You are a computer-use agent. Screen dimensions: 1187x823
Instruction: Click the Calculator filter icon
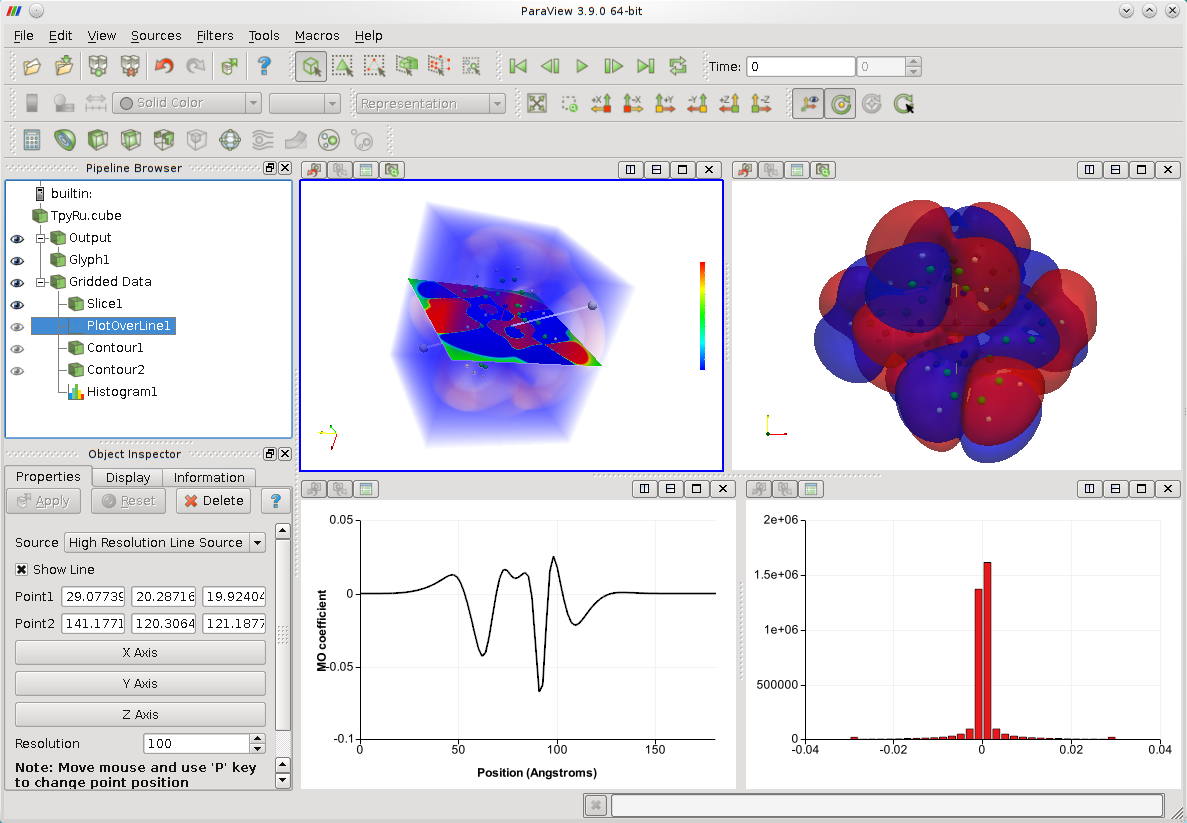click(32, 140)
